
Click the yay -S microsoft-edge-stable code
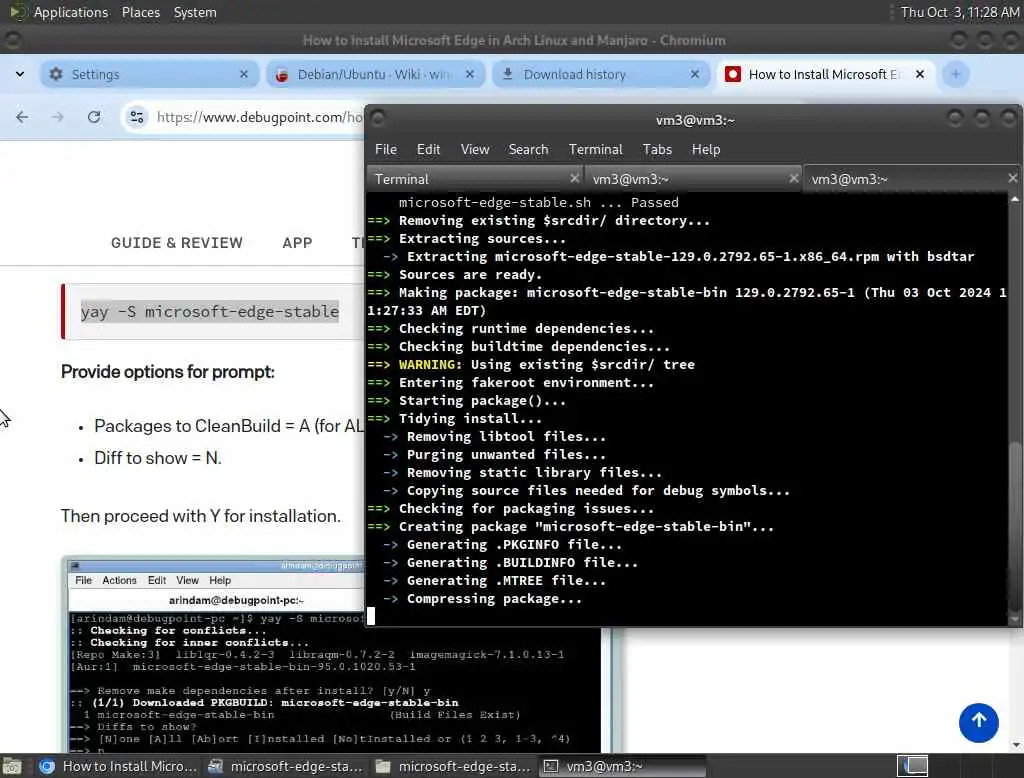click(210, 312)
